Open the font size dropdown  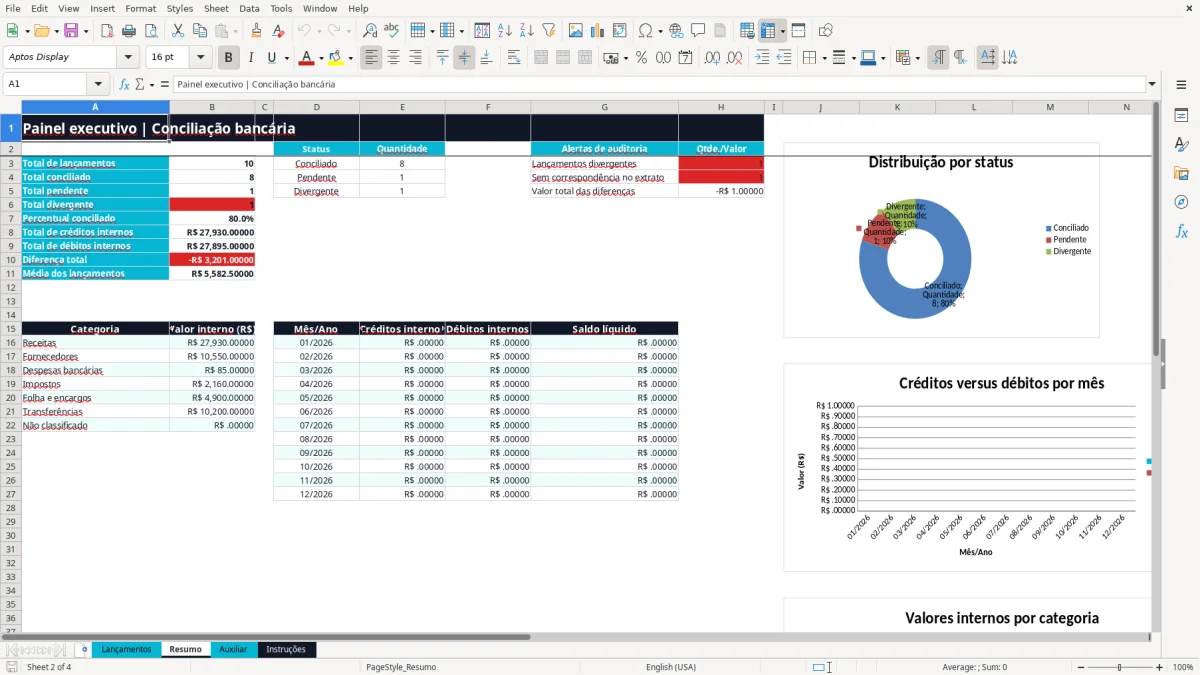pos(201,57)
